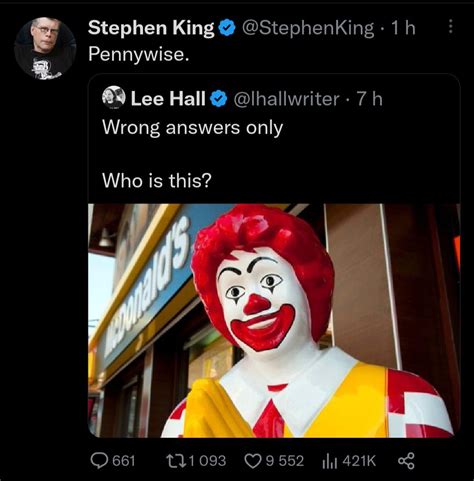Open quoted tweet text 'Wrong answers only'
Screen dimensions: 474x481
(193, 128)
